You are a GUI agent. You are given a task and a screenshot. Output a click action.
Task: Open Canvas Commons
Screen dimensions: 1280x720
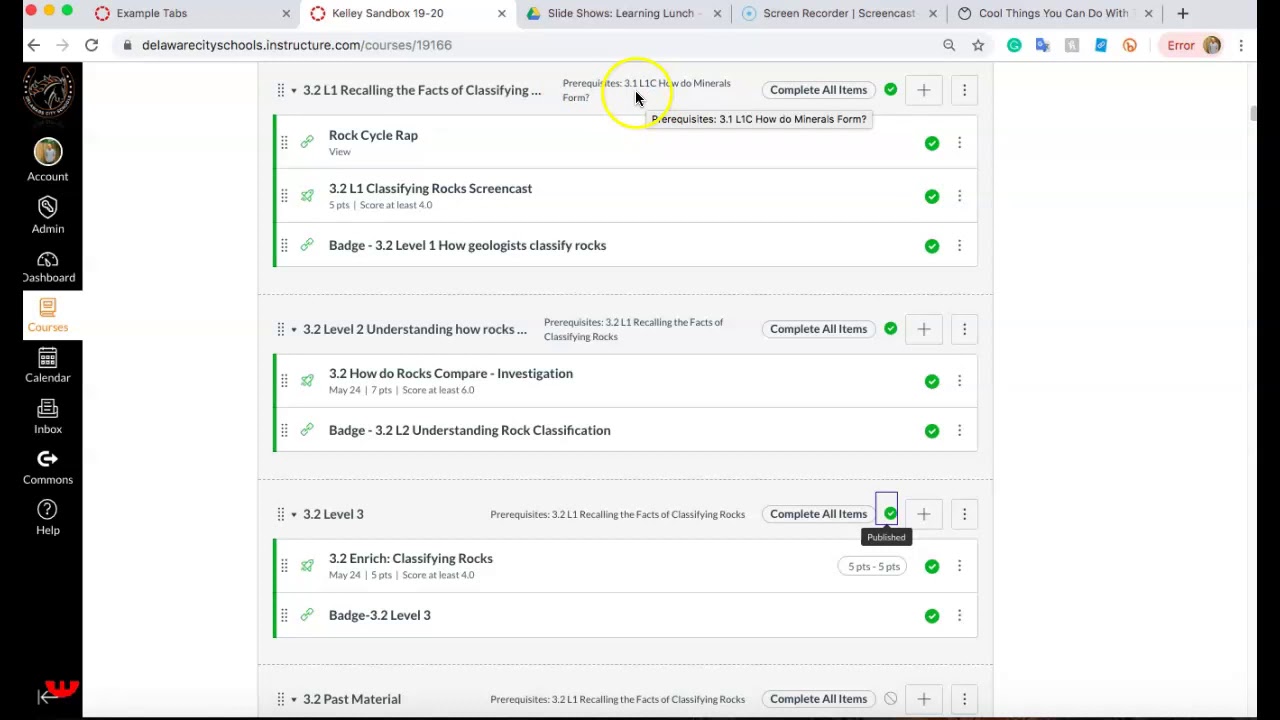coord(47,467)
